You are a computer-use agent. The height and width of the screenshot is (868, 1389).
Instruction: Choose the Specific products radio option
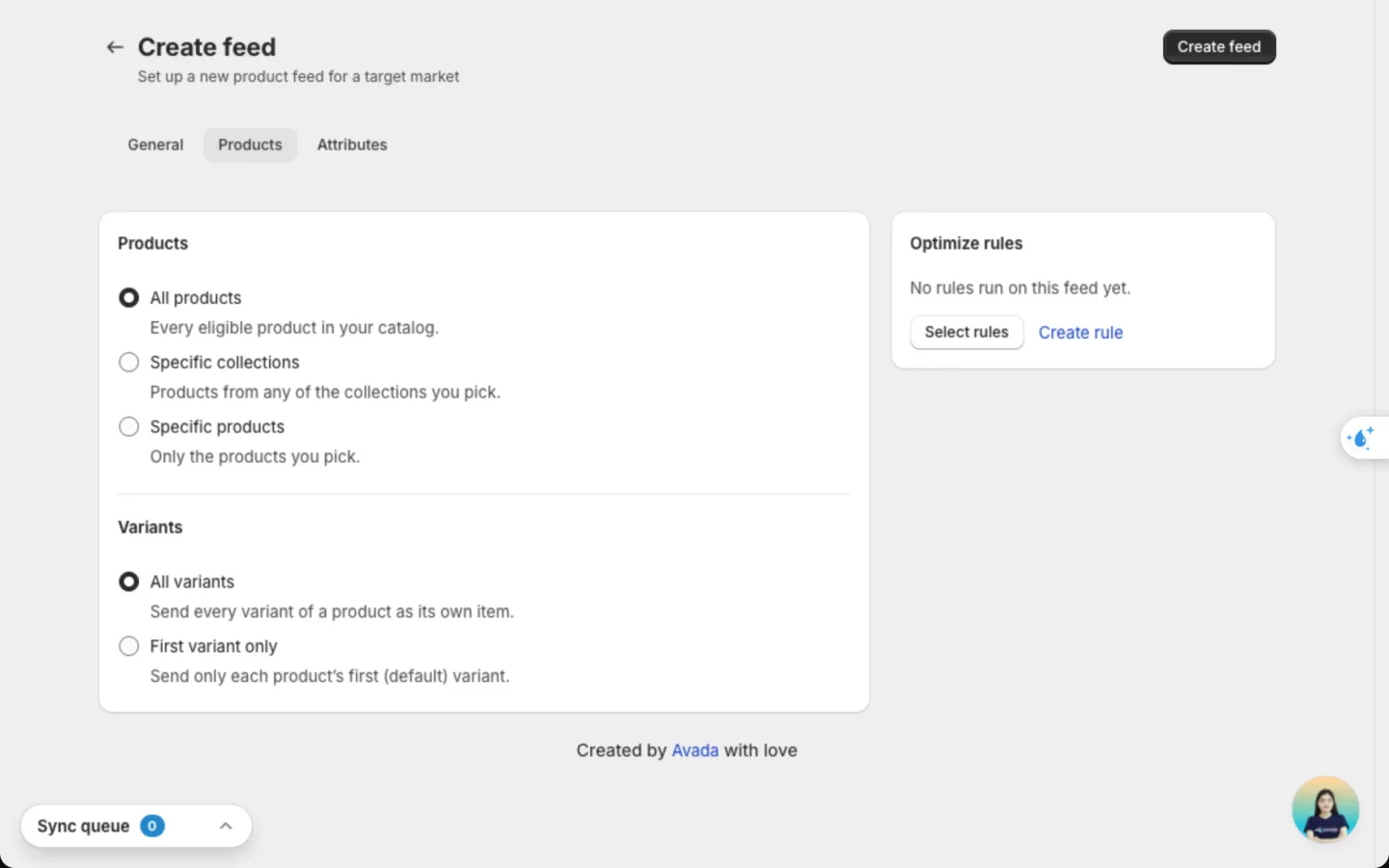click(128, 427)
